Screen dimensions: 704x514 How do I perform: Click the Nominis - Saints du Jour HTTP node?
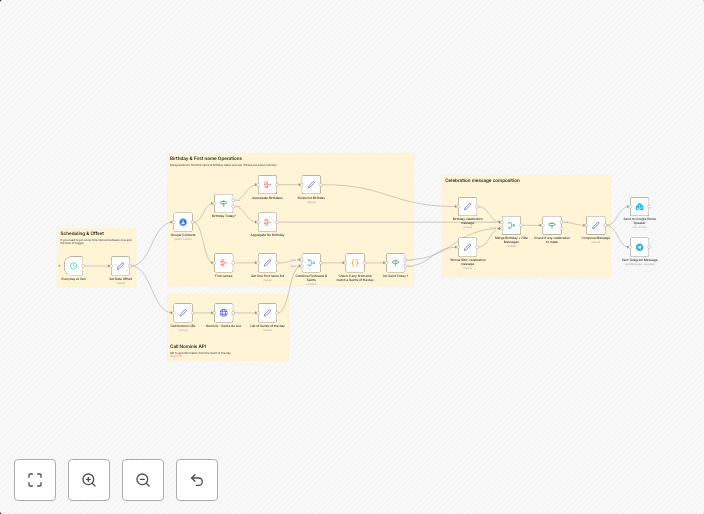tap(224, 313)
